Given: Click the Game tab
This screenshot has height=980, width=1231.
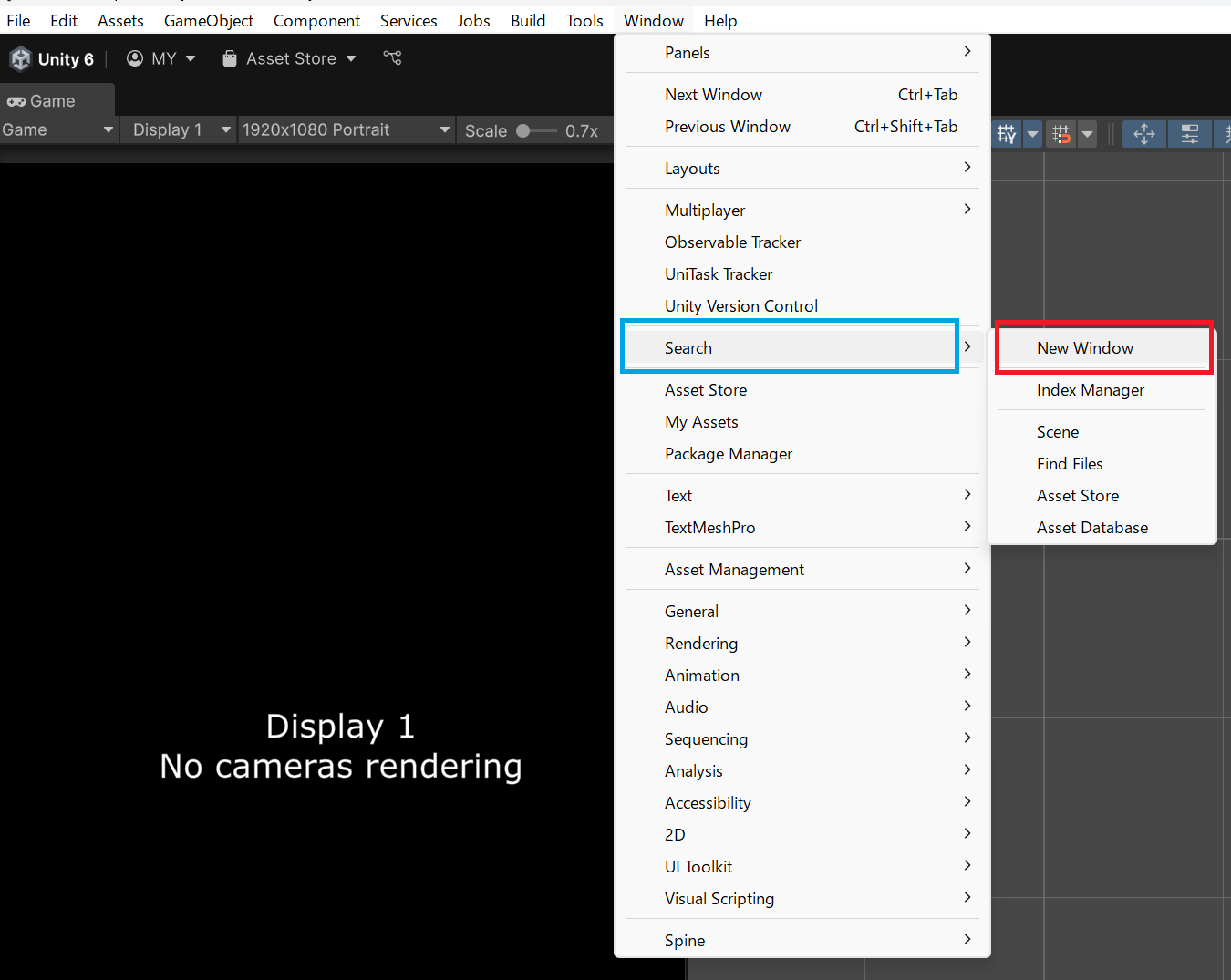Looking at the screenshot, I should coord(52,101).
